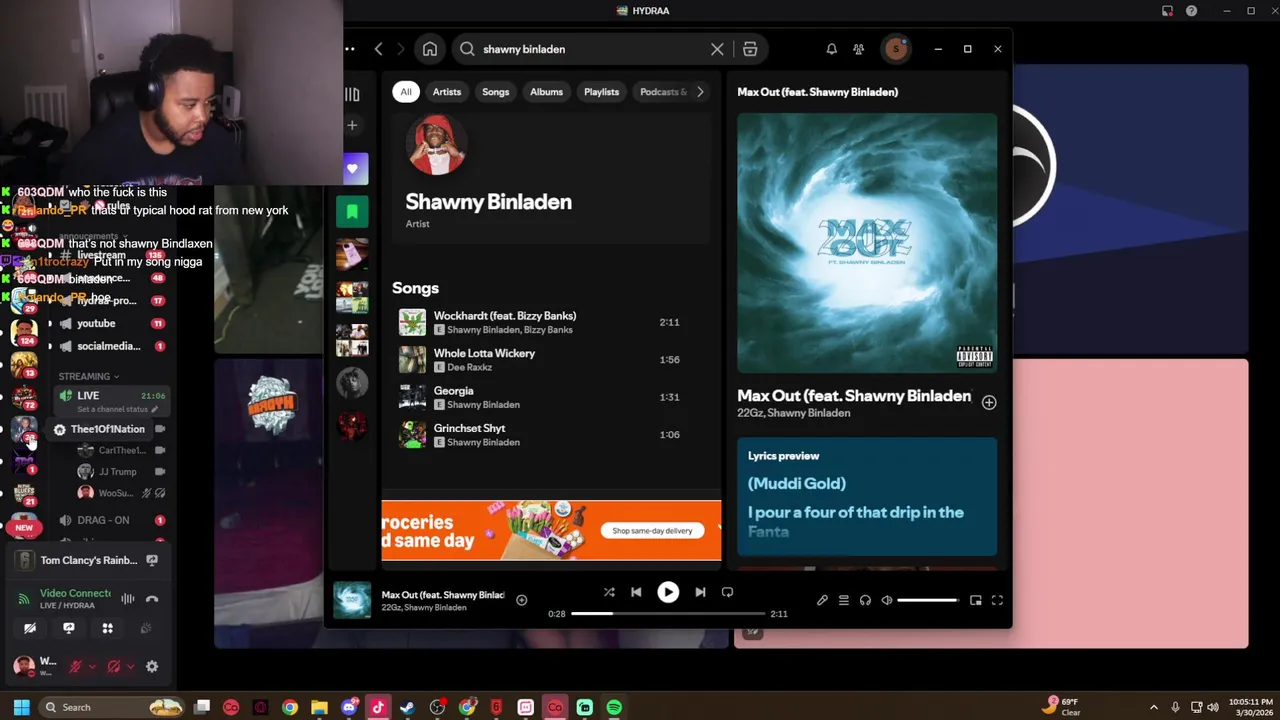Image resolution: width=1280 pixels, height=720 pixels.
Task: Show hidden system tray icons
Action: pos(1153,707)
